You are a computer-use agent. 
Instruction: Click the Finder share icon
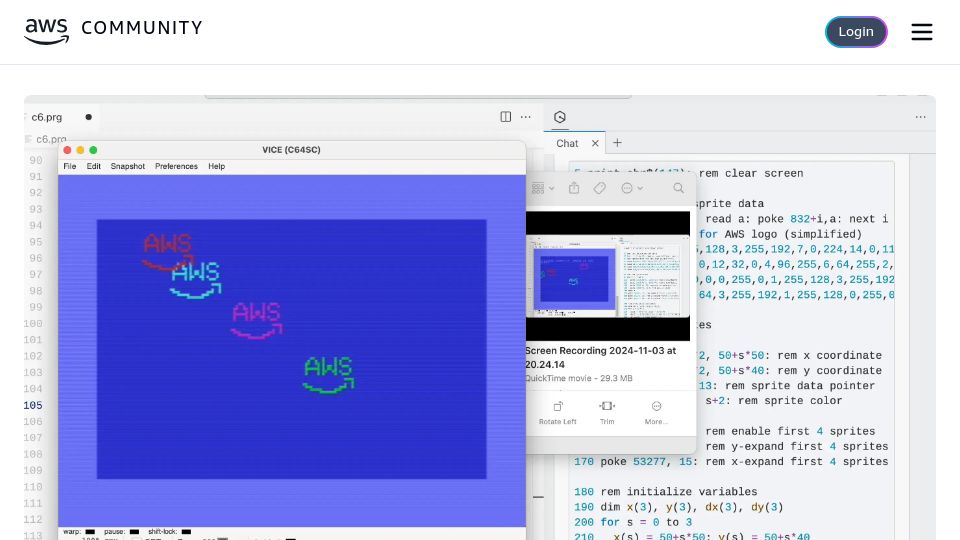(x=574, y=188)
